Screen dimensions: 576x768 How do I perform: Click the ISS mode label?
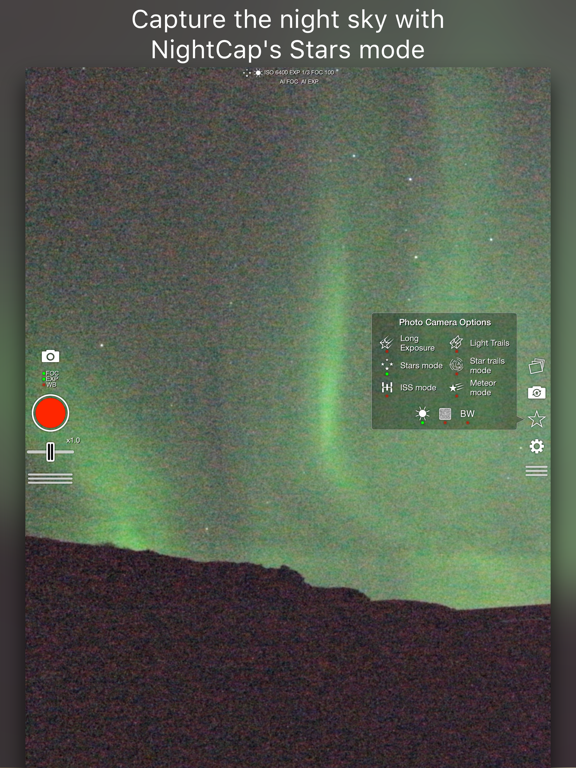[x=418, y=387]
